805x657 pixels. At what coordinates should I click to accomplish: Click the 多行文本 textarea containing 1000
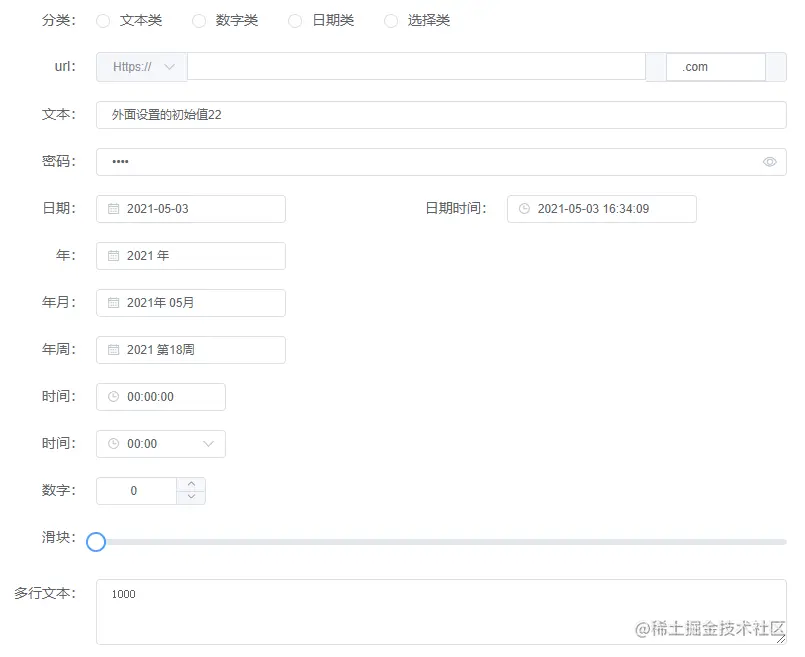(x=441, y=612)
